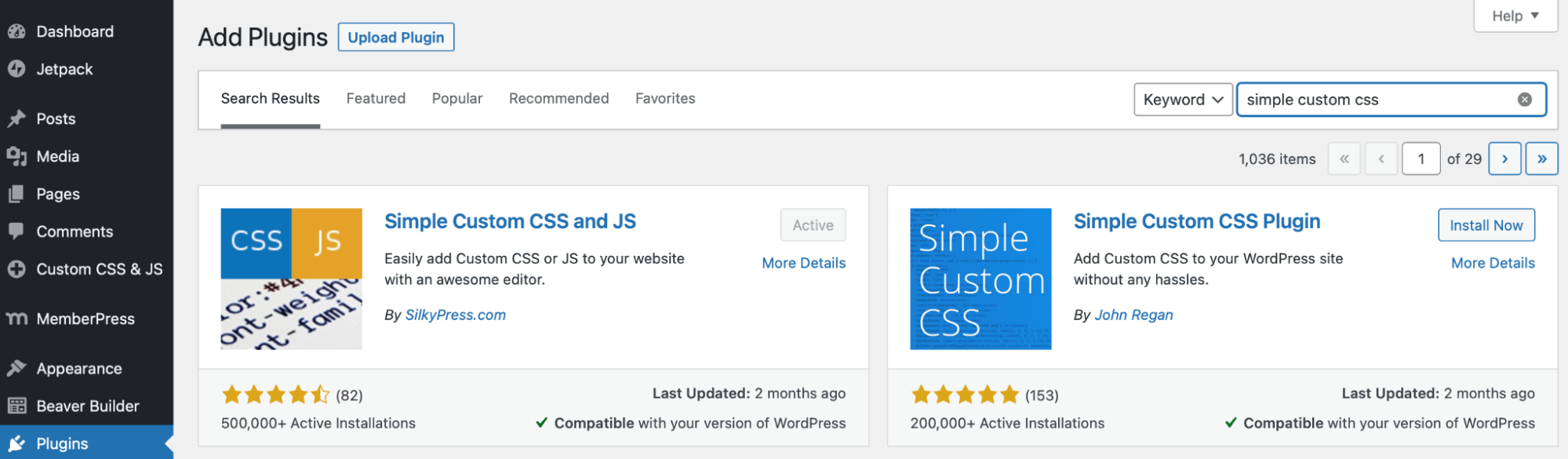Screen dimensions: 1568x459
Task: Switch to the Favorites tab
Action: pos(665,99)
